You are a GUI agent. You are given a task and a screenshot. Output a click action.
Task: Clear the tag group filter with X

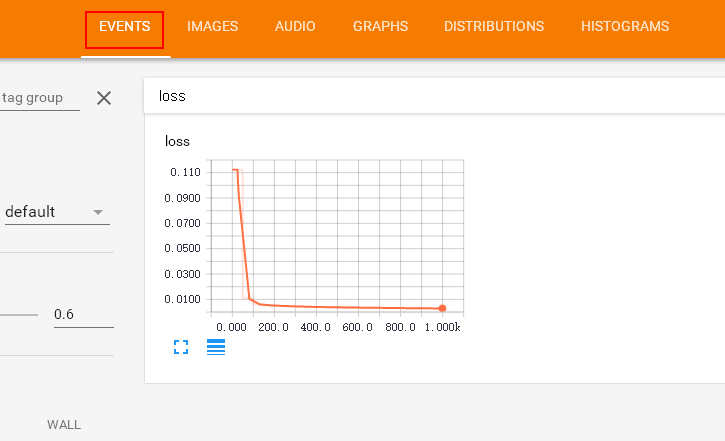(103, 98)
